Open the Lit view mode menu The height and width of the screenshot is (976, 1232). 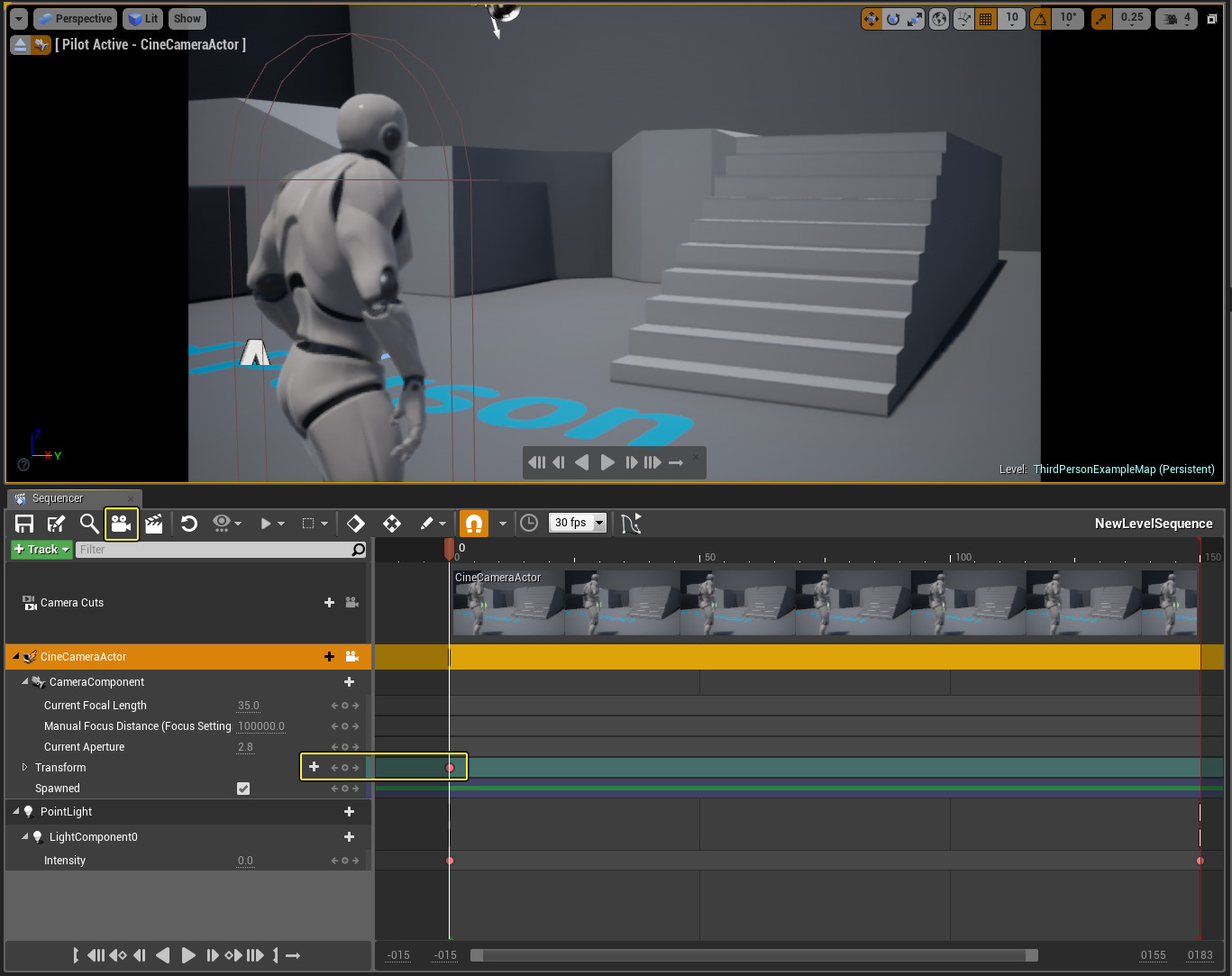141,19
